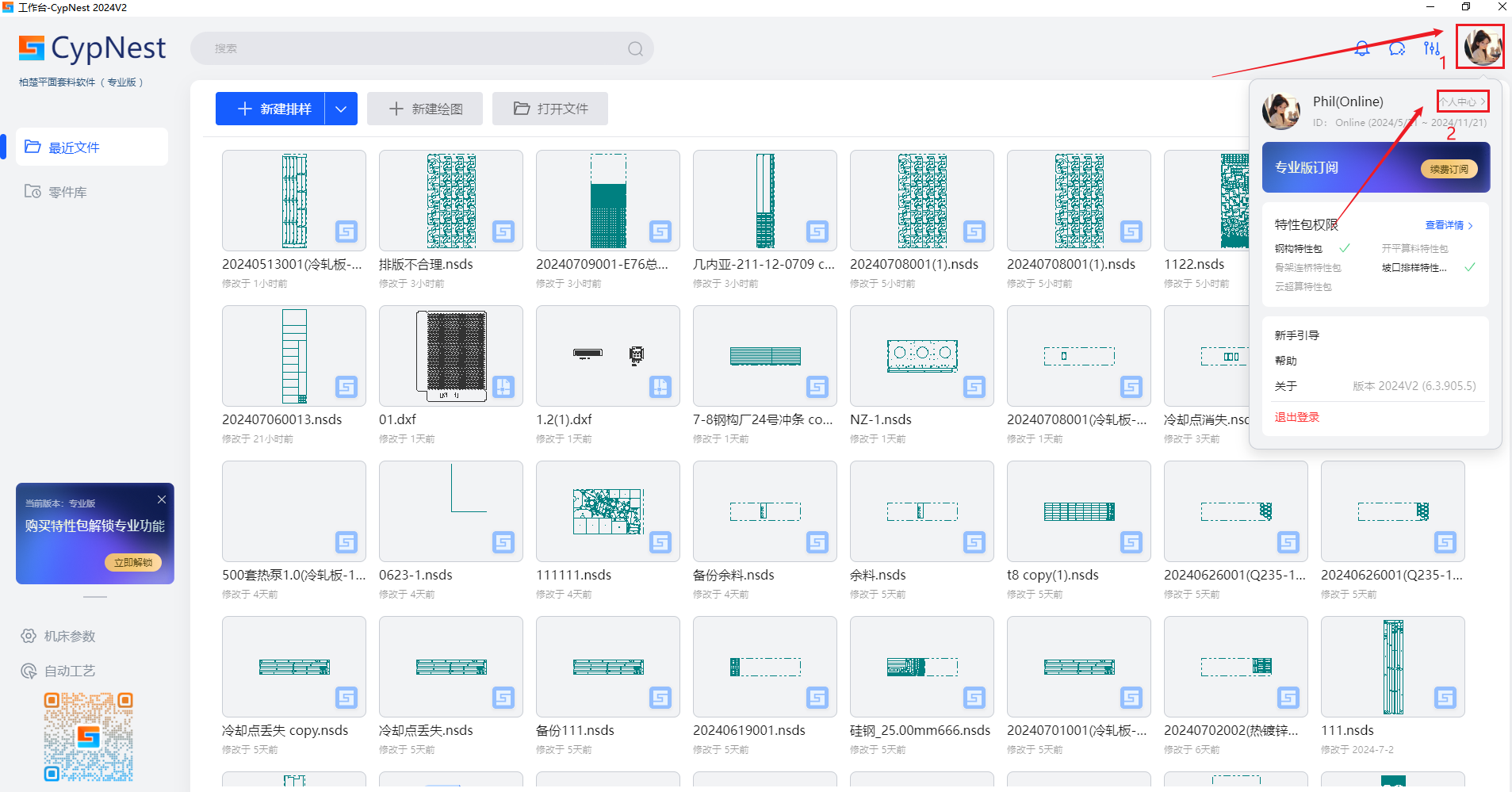Click the 打开文件 button
The image size is (1512, 792).
550,109
